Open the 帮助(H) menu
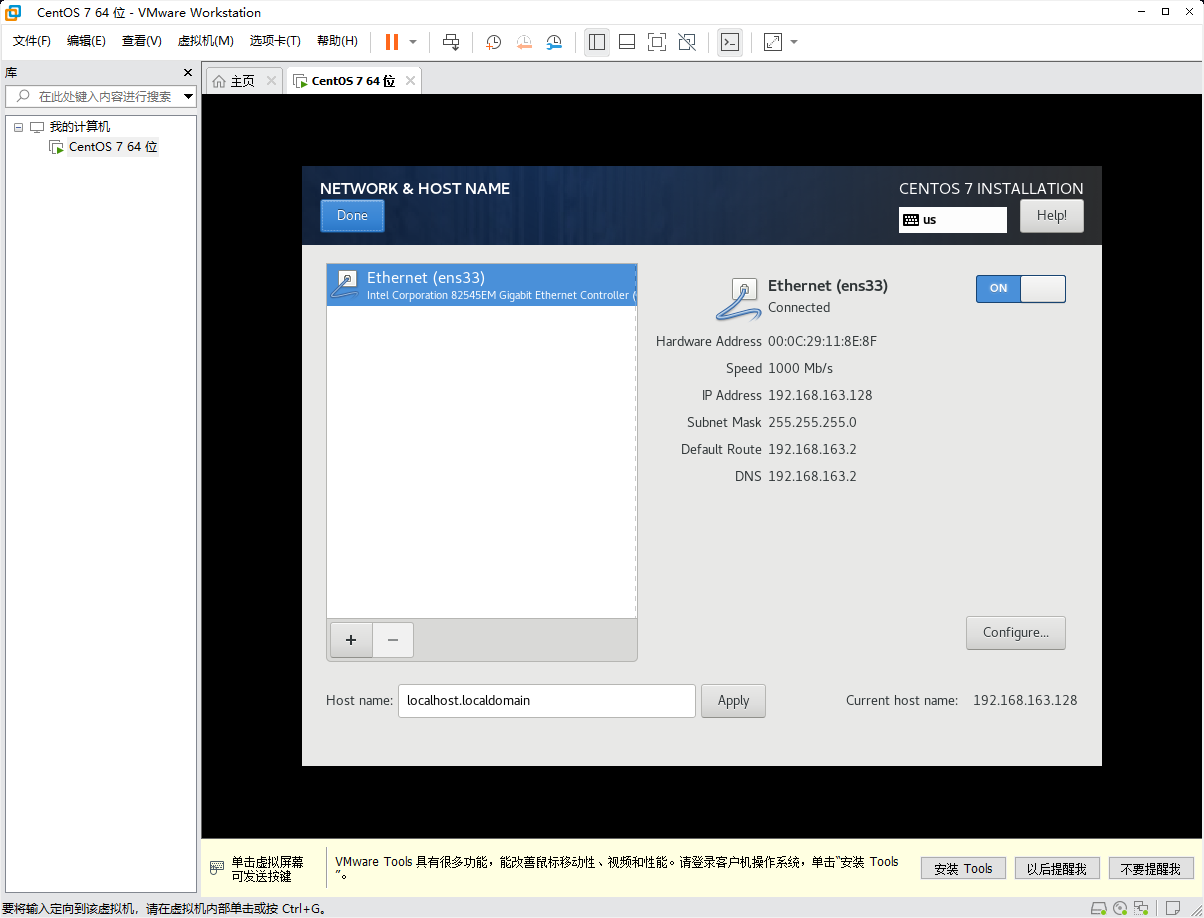Viewport: 1204px width, 918px height. coord(337,41)
